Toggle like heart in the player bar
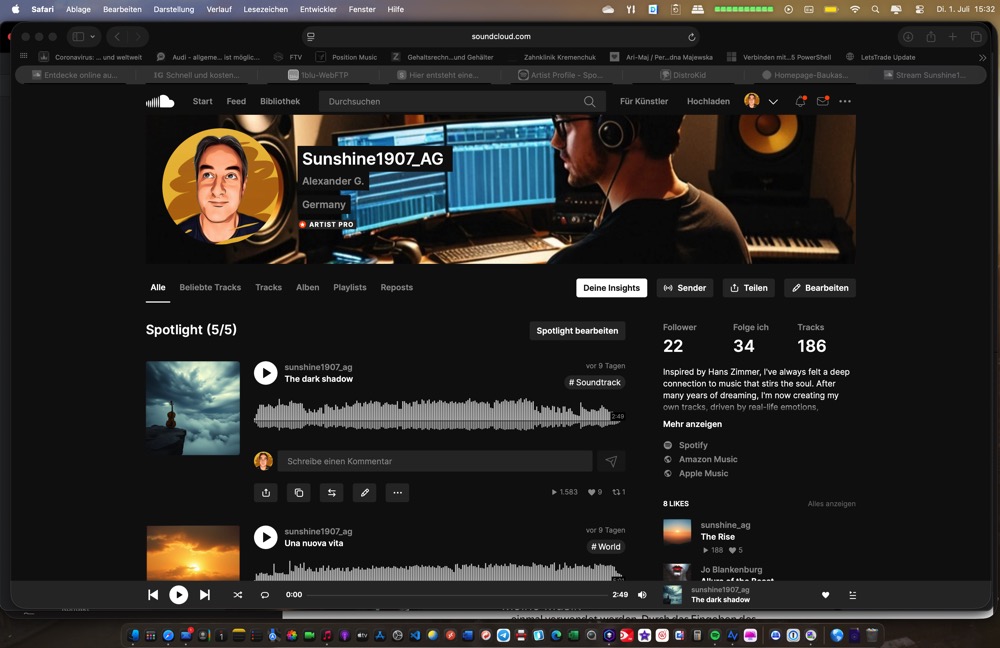This screenshot has width=1000, height=648. (825, 595)
